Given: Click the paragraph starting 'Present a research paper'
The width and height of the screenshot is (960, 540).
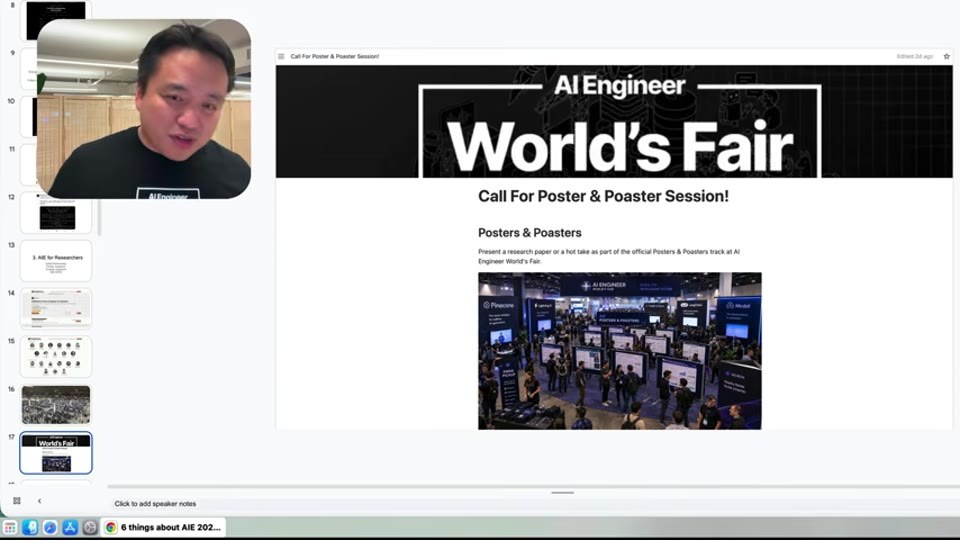Looking at the screenshot, I should pyautogui.click(x=609, y=257).
